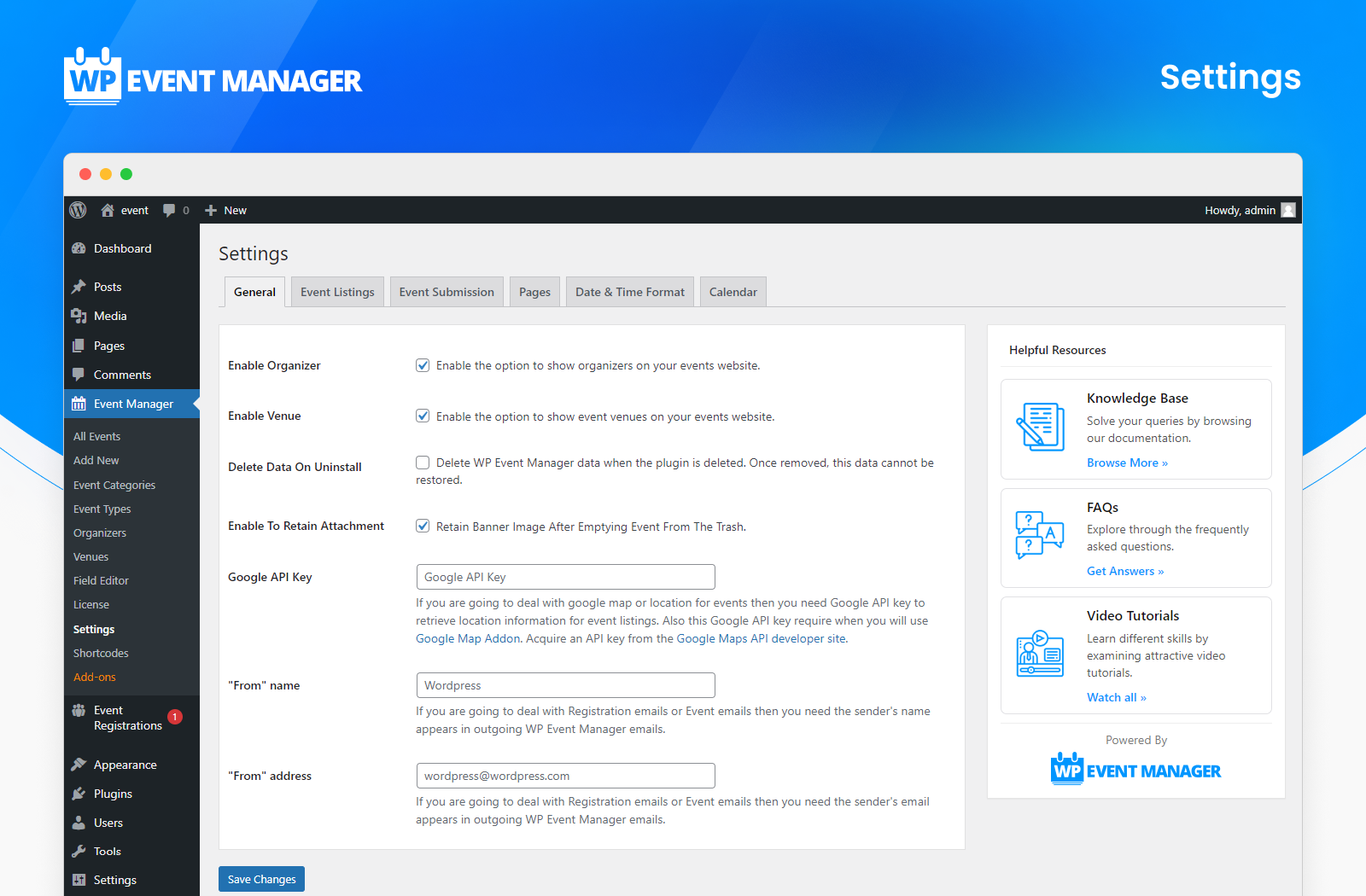Image resolution: width=1366 pixels, height=896 pixels.
Task: Click the FAQs question bubbles icon
Action: (x=1040, y=535)
